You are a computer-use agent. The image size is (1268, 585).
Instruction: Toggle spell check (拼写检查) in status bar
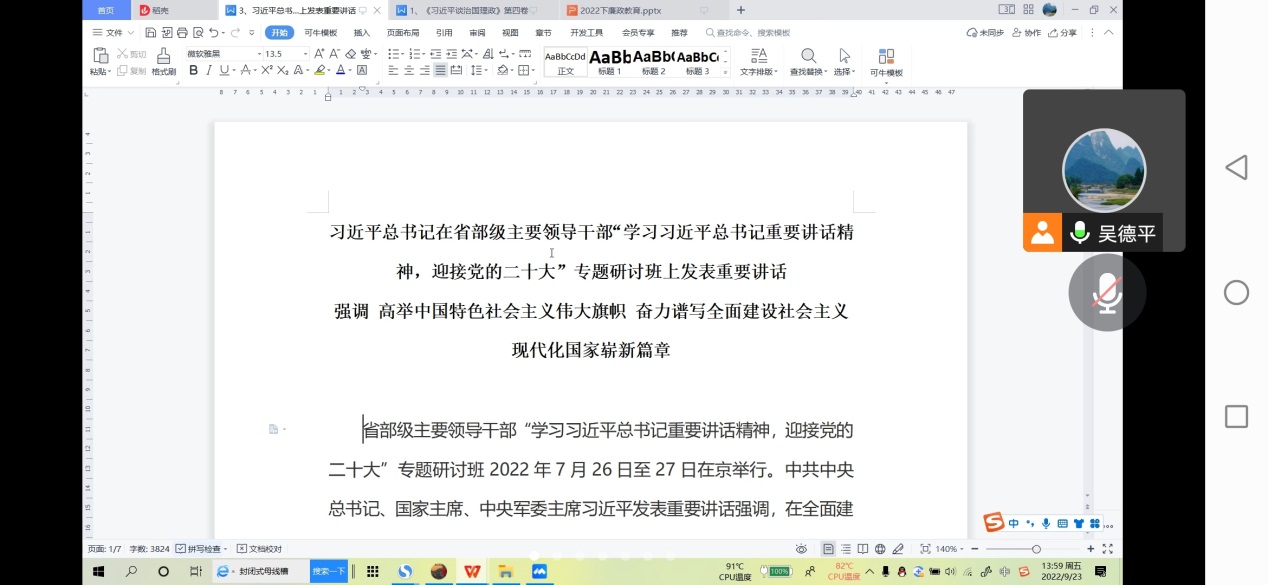tap(201, 549)
